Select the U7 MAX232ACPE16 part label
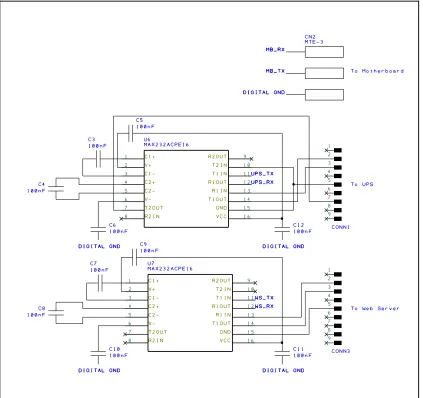The width and height of the screenshot is (423, 398). click(x=170, y=266)
